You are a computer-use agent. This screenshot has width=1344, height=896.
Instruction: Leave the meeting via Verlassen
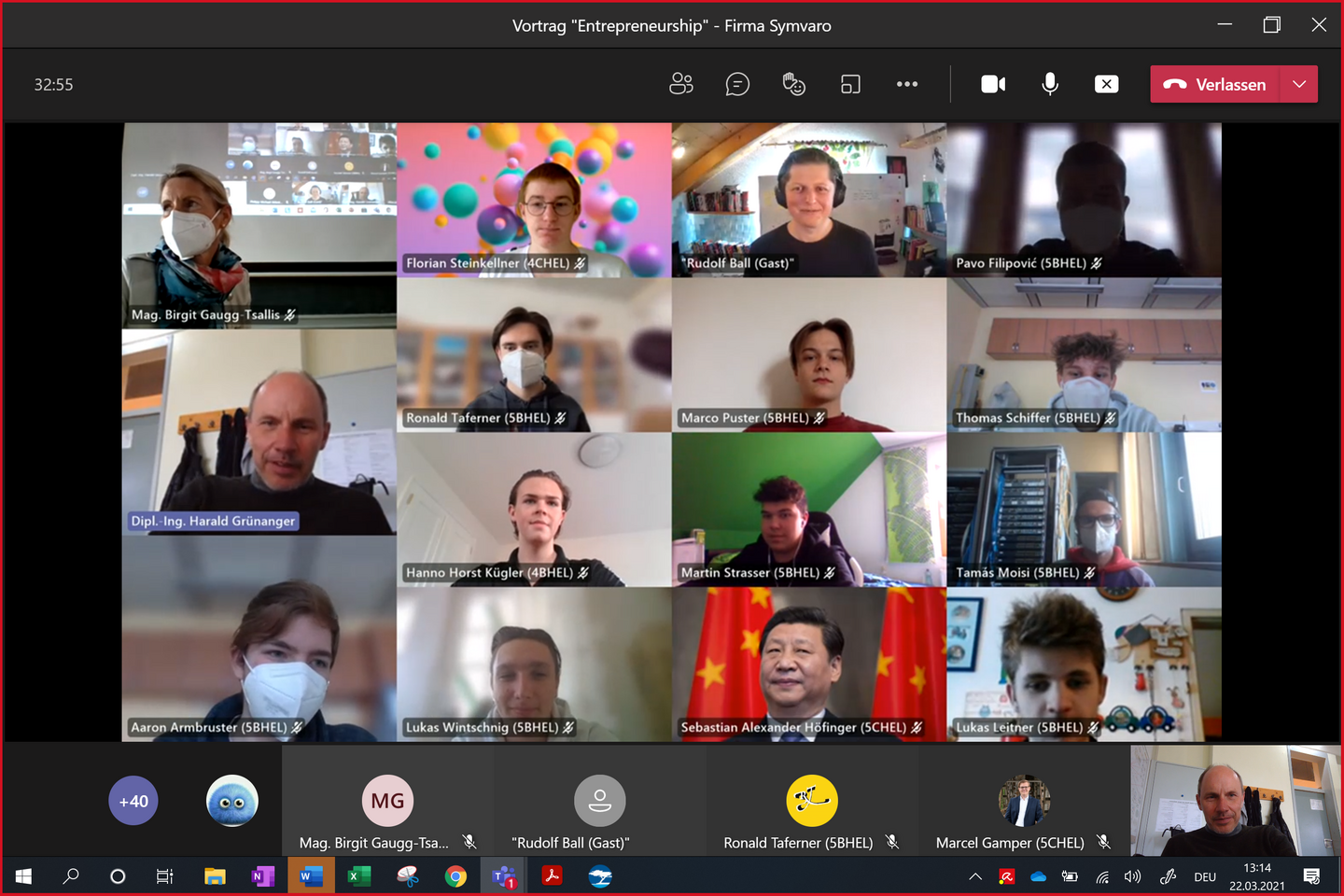point(1224,84)
